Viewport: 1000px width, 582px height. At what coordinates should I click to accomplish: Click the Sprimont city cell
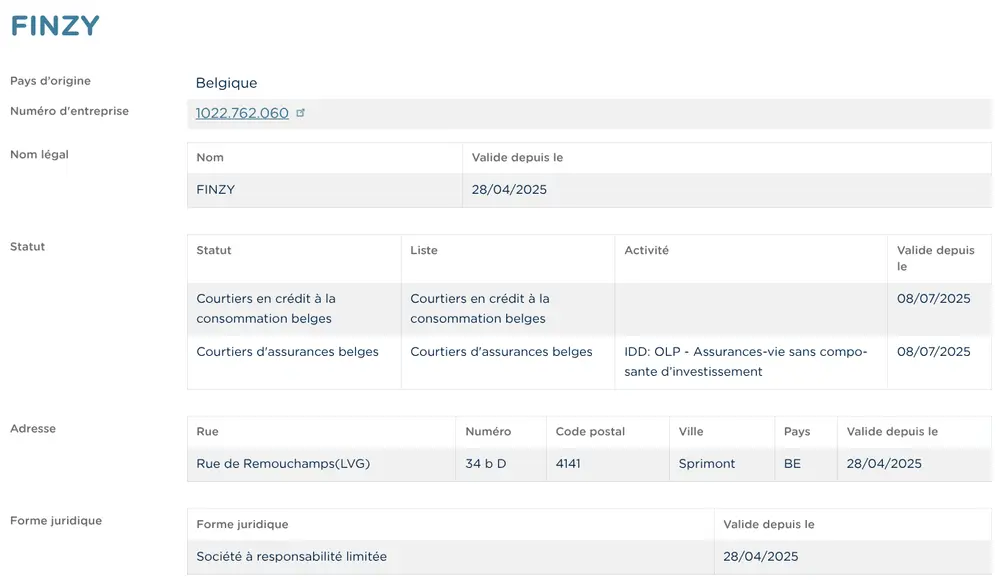point(707,464)
